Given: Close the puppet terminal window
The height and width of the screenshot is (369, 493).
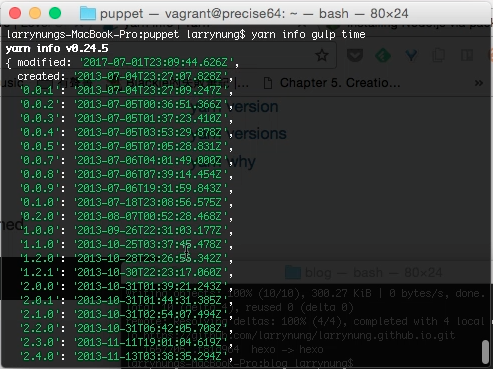Looking at the screenshot, I should 15,13.
